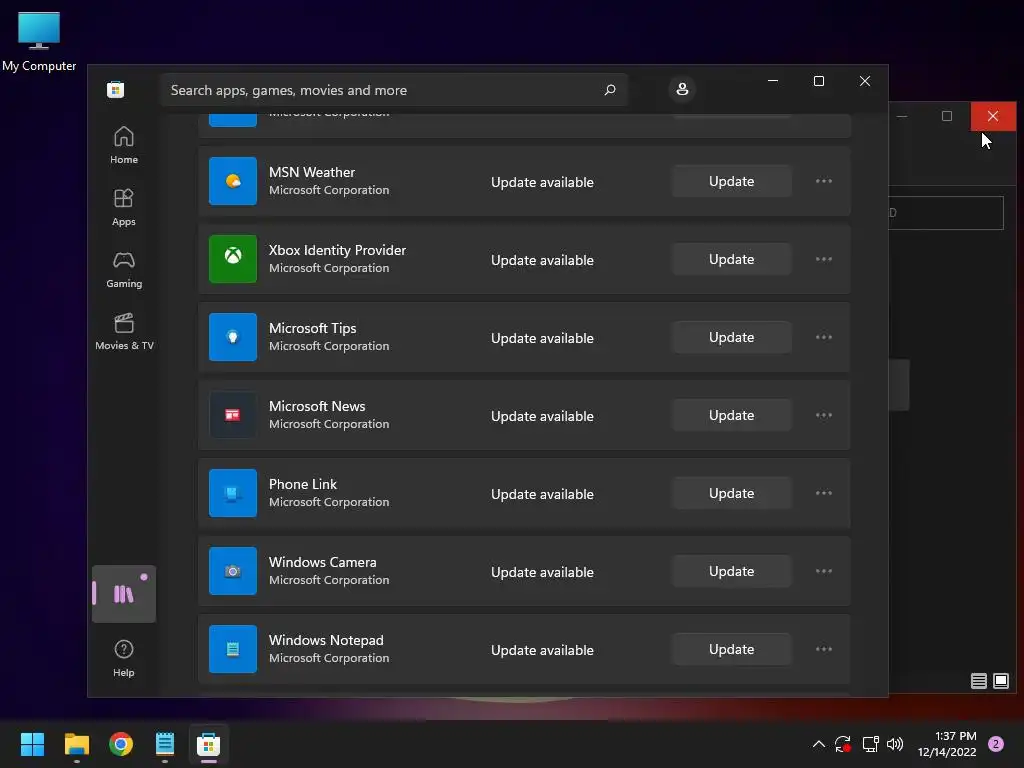Viewport: 1024px width, 768px height.
Task: Open the notification center badge
Action: [x=996, y=744]
